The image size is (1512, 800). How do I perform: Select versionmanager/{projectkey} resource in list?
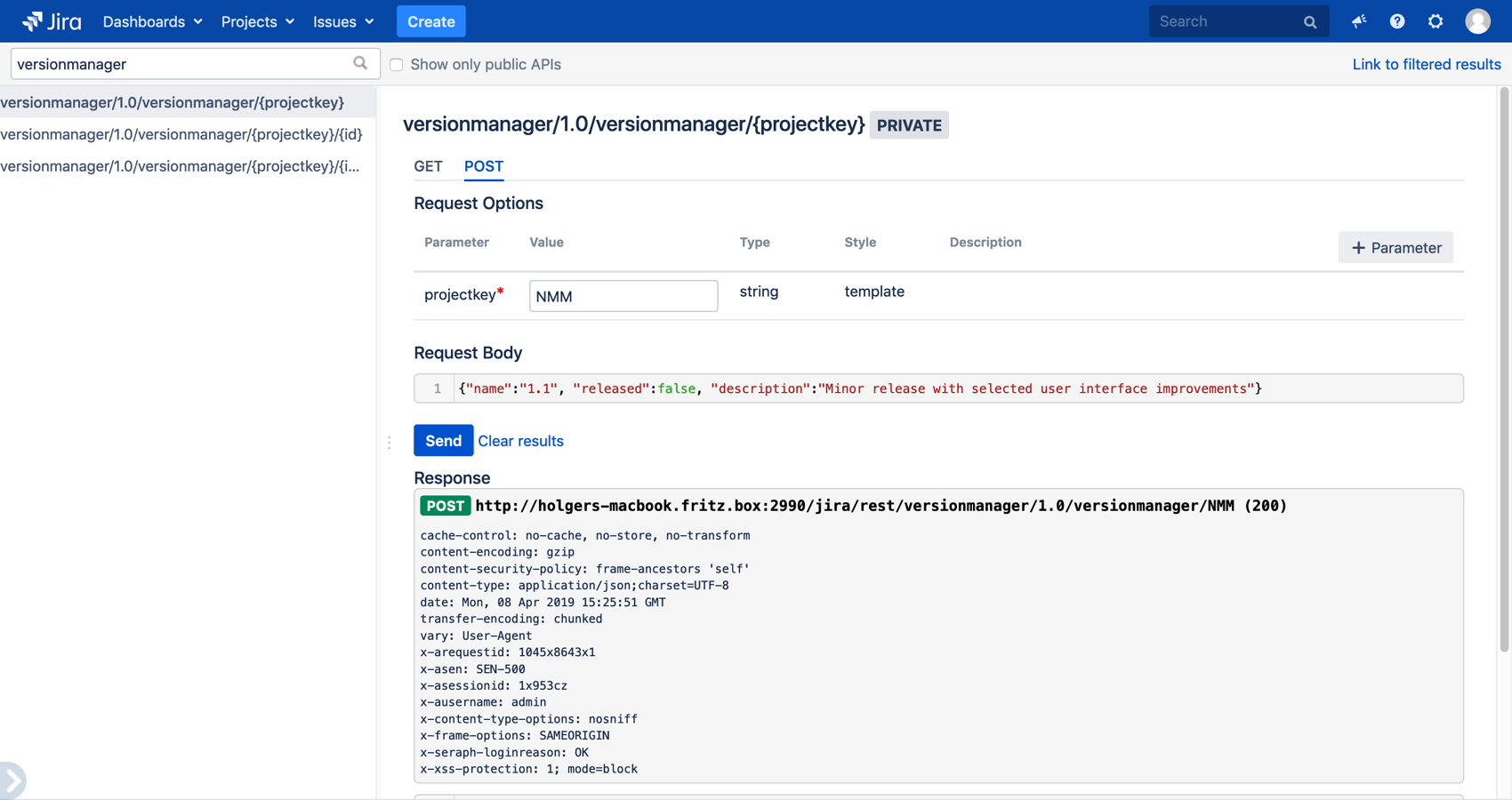188,102
